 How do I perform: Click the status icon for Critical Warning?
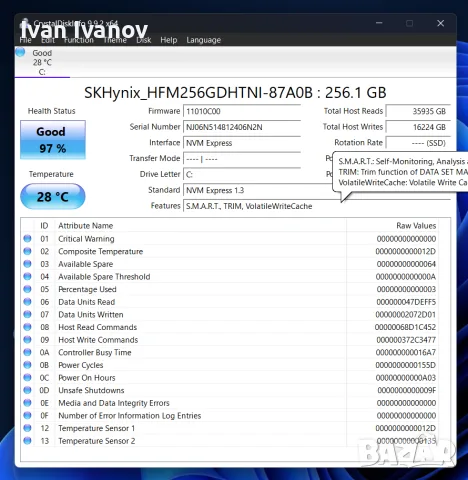[27, 239]
